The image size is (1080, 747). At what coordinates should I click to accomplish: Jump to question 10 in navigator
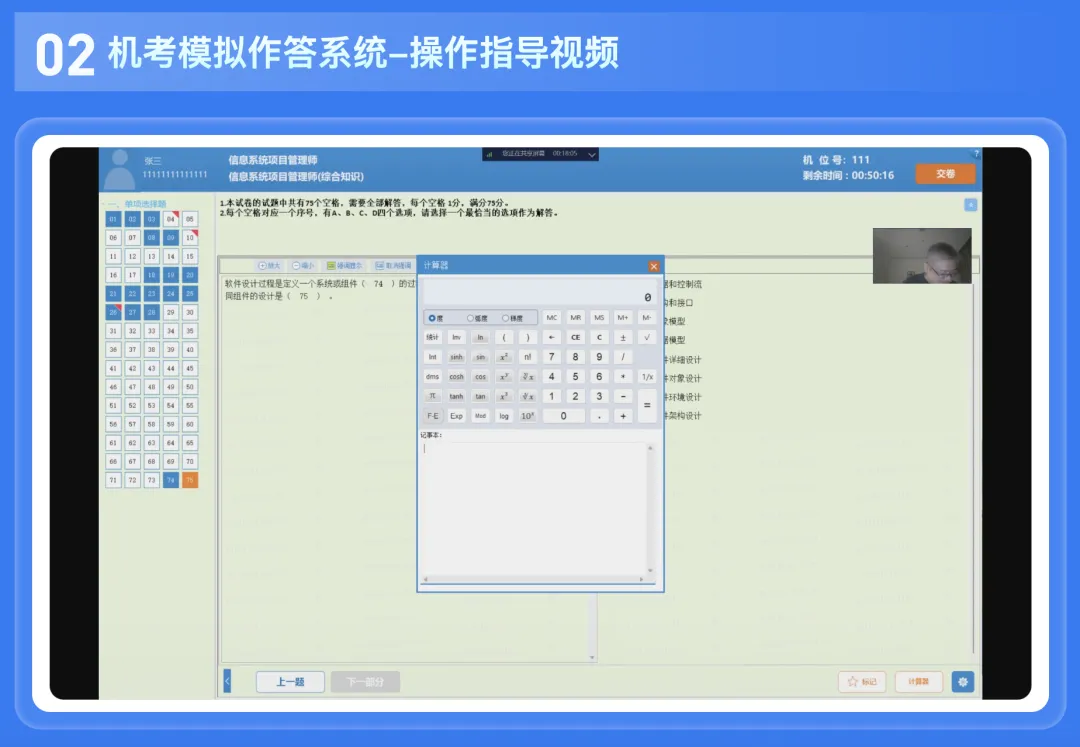pyautogui.click(x=190, y=238)
